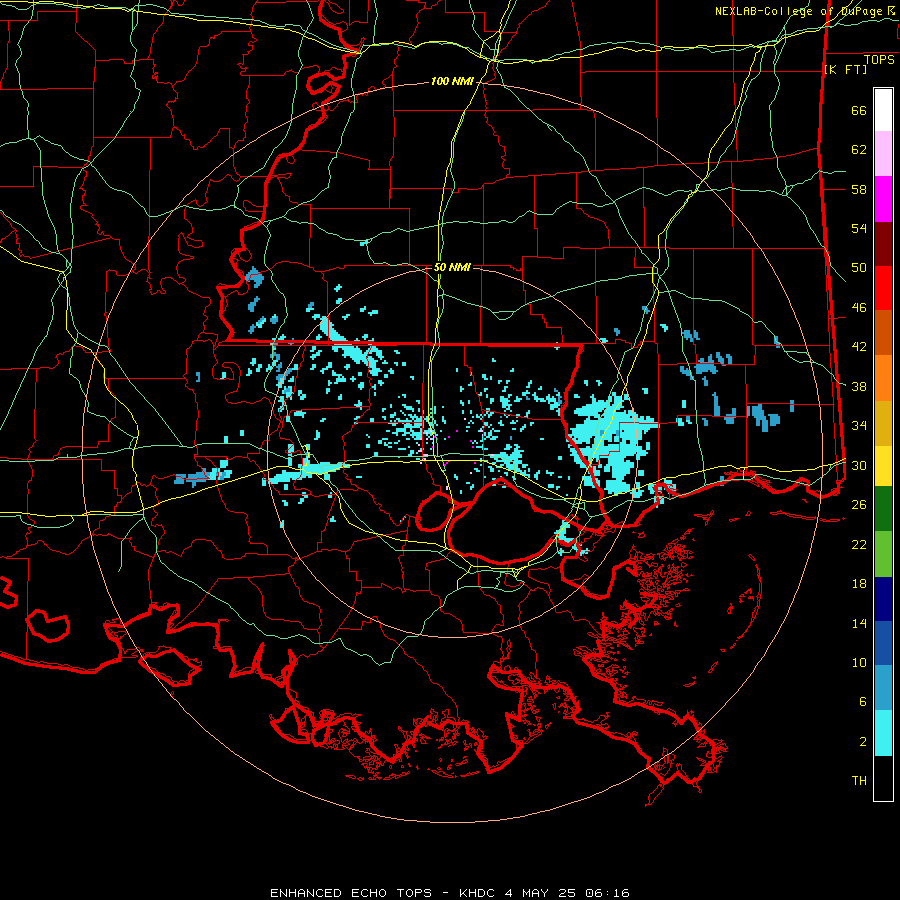Click the yellow 30 kft legend swatch

click(x=883, y=466)
